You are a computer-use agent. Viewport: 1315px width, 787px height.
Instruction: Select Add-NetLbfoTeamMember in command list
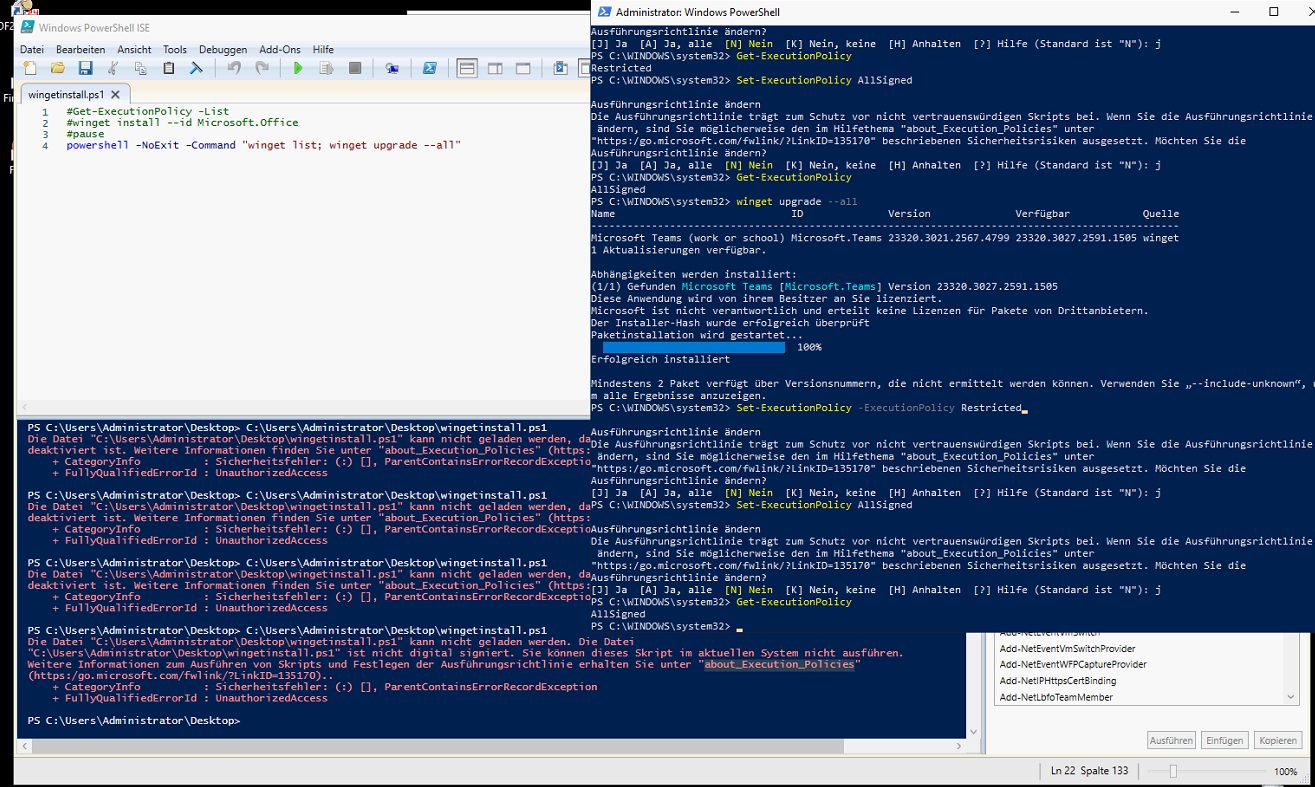1056,697
